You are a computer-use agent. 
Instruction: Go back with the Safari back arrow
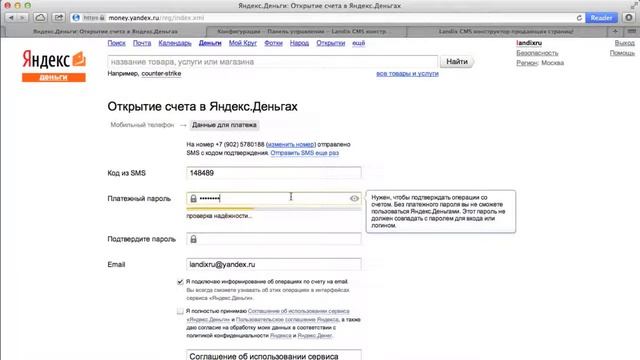[x=11, y=18]
